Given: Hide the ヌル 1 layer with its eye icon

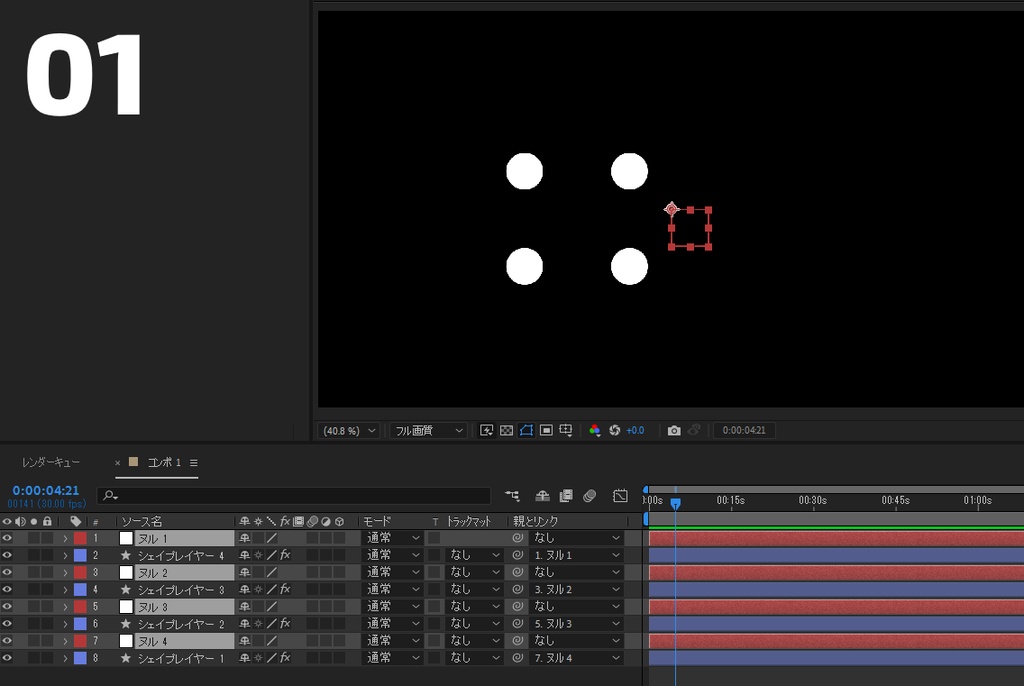Looking at the screenshot, I should pyautogui.click(x=7, y=537).
